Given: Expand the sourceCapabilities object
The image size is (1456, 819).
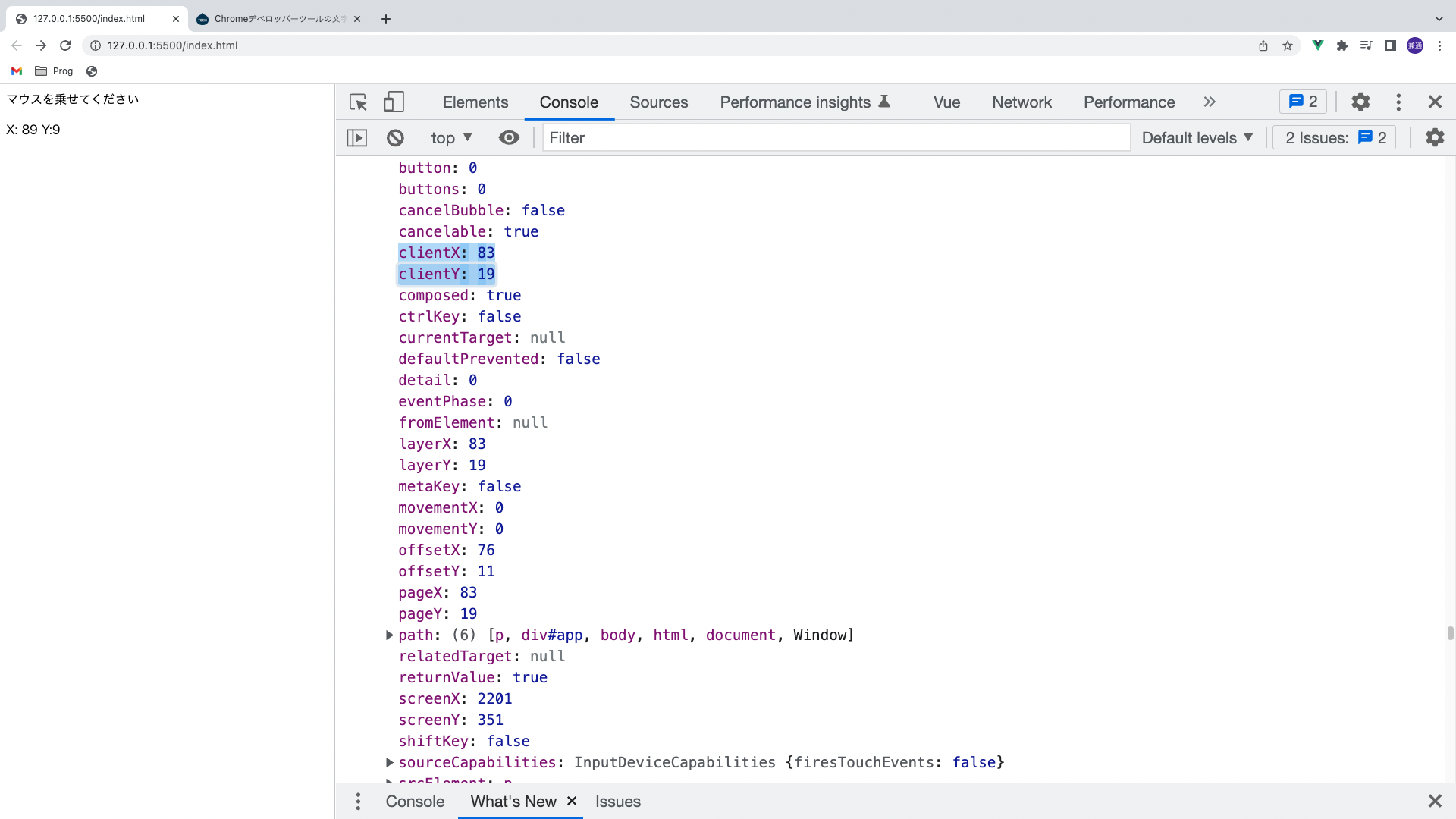Looking at the screenshot, I should click(389, 763).
